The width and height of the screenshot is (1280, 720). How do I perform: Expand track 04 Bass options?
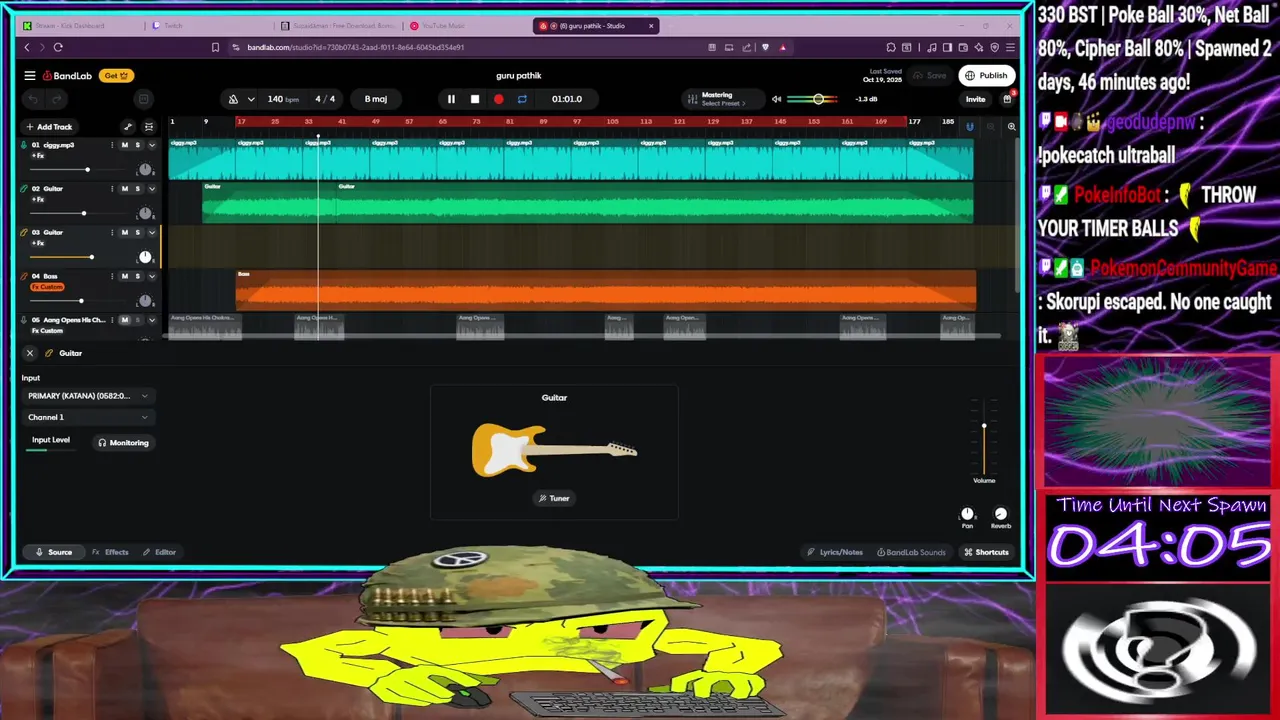(x=152, y=276)
